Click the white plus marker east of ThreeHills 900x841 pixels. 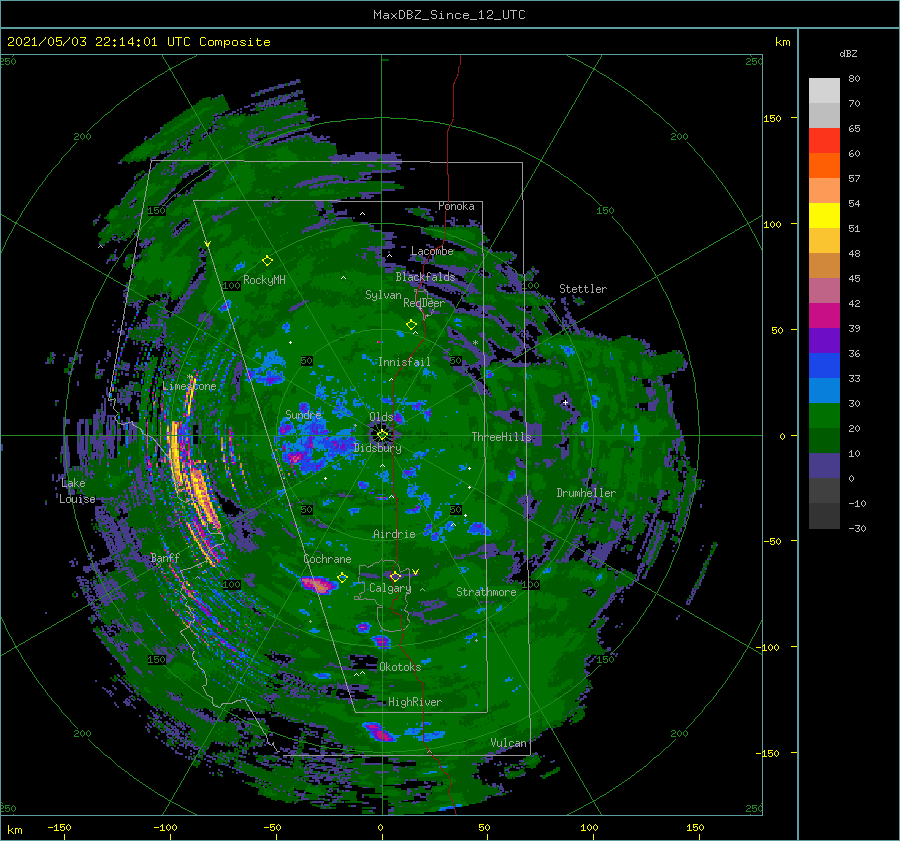[x=565, y=402]
